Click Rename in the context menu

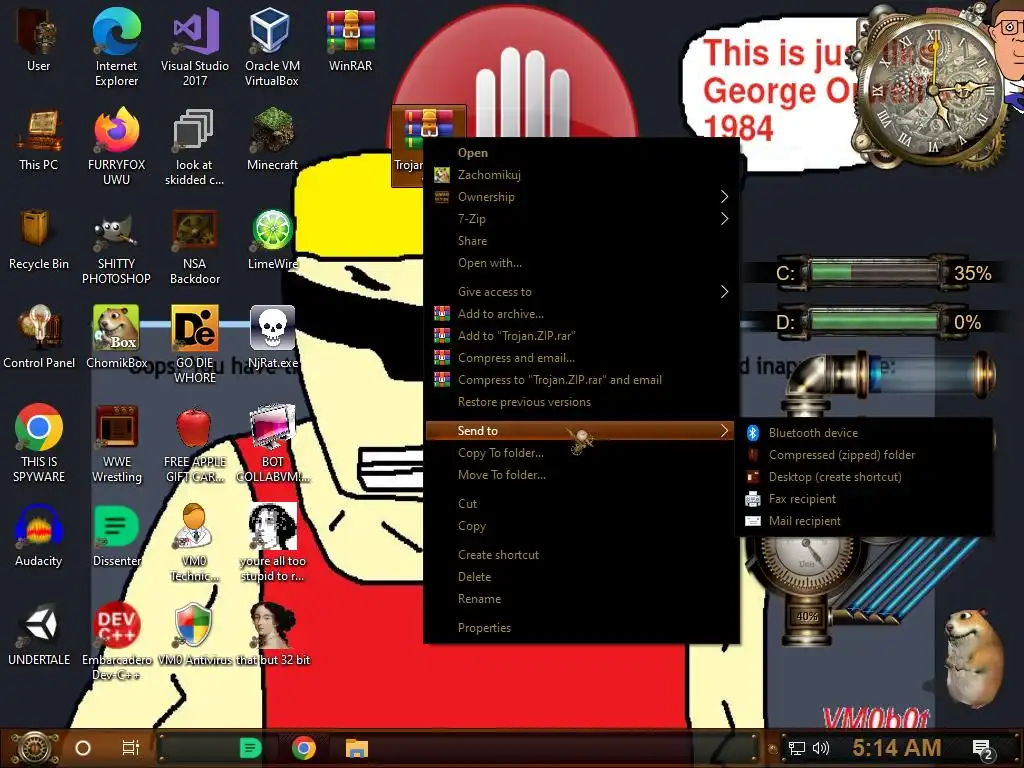coord(581,600)
